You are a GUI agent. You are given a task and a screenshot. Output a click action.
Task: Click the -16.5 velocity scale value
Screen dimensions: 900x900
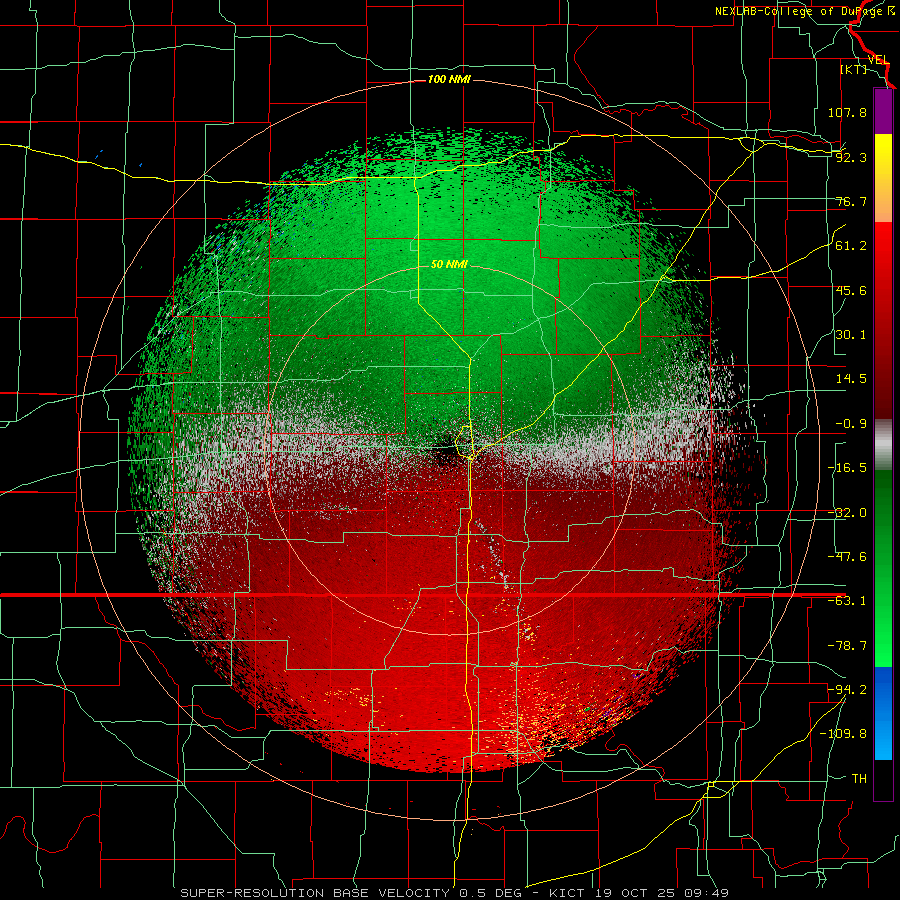pos(847,468)
